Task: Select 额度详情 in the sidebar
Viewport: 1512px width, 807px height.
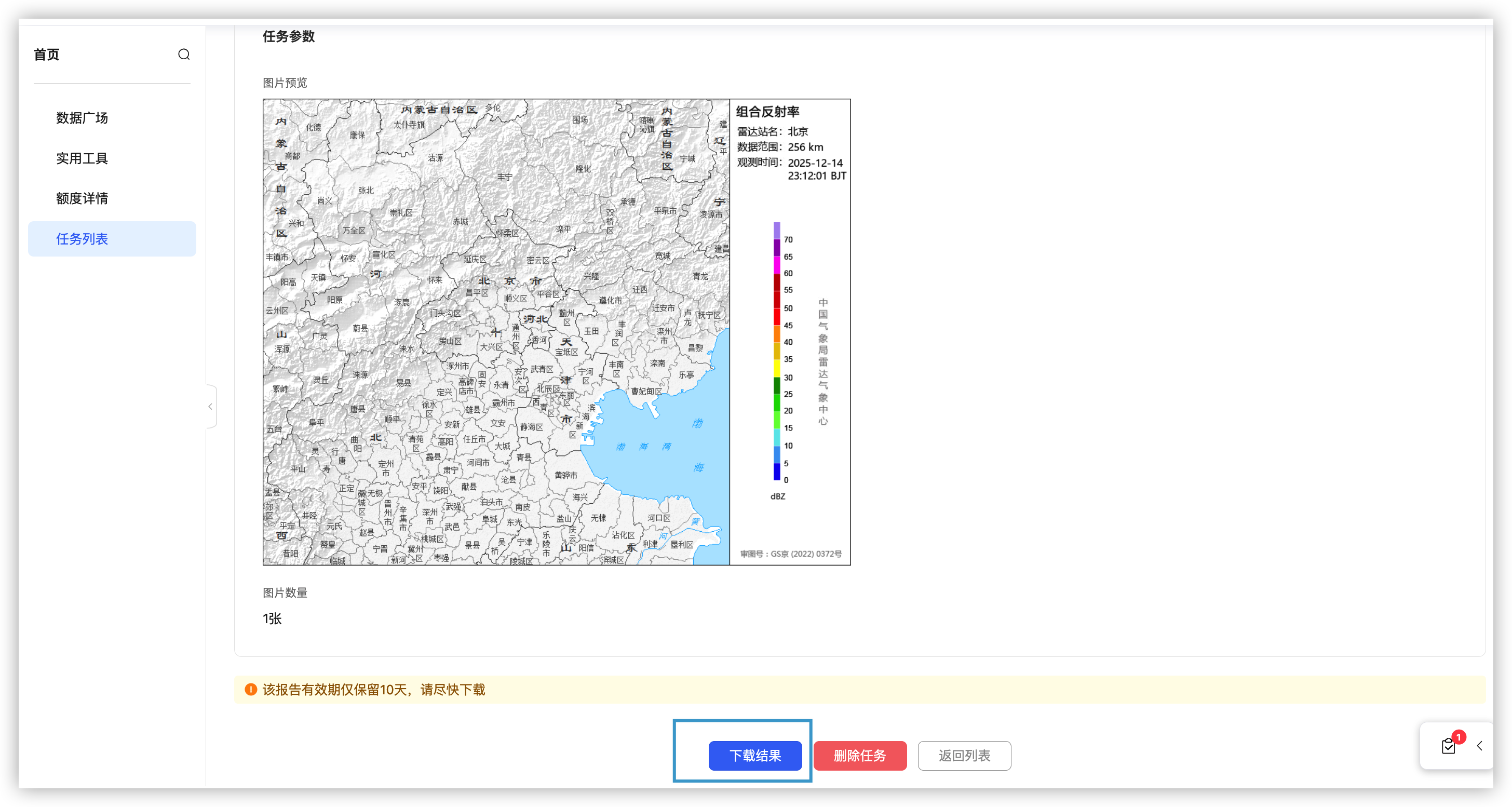Action: [x=82, y=198]
